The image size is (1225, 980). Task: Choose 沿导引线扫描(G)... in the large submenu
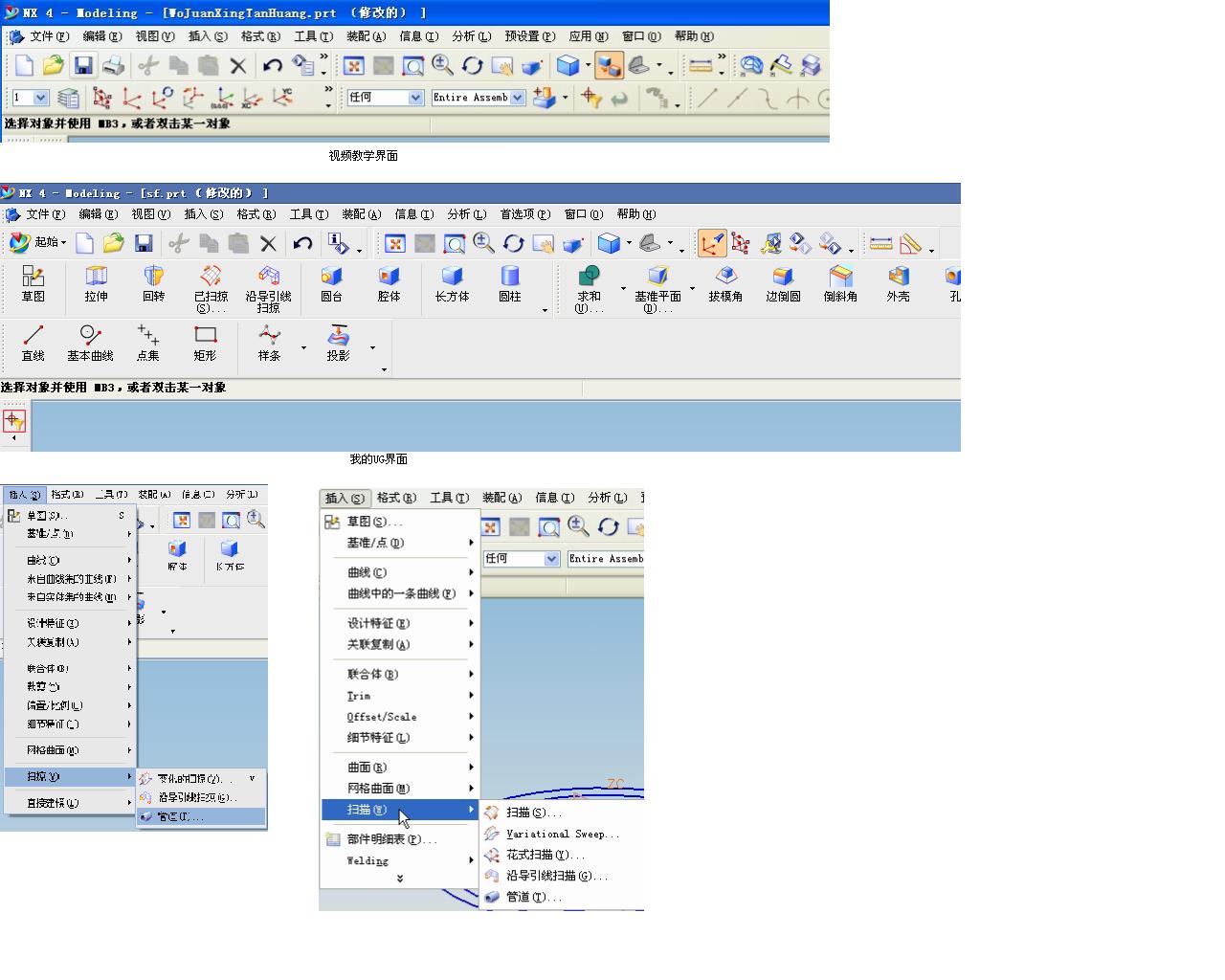561,877
